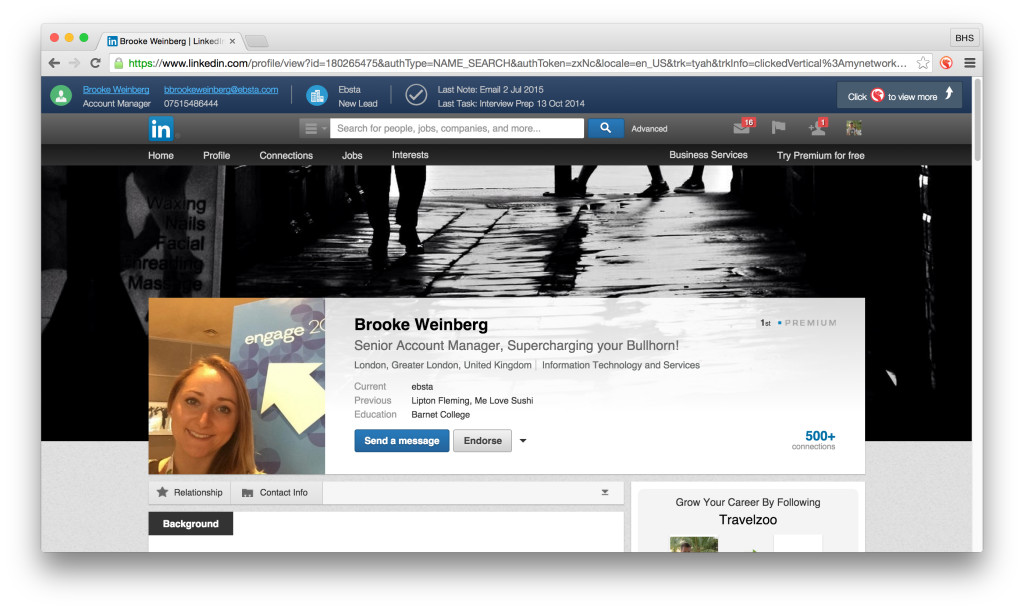
Task: Click the blue company building icon
Action: (x=317, y=96)
